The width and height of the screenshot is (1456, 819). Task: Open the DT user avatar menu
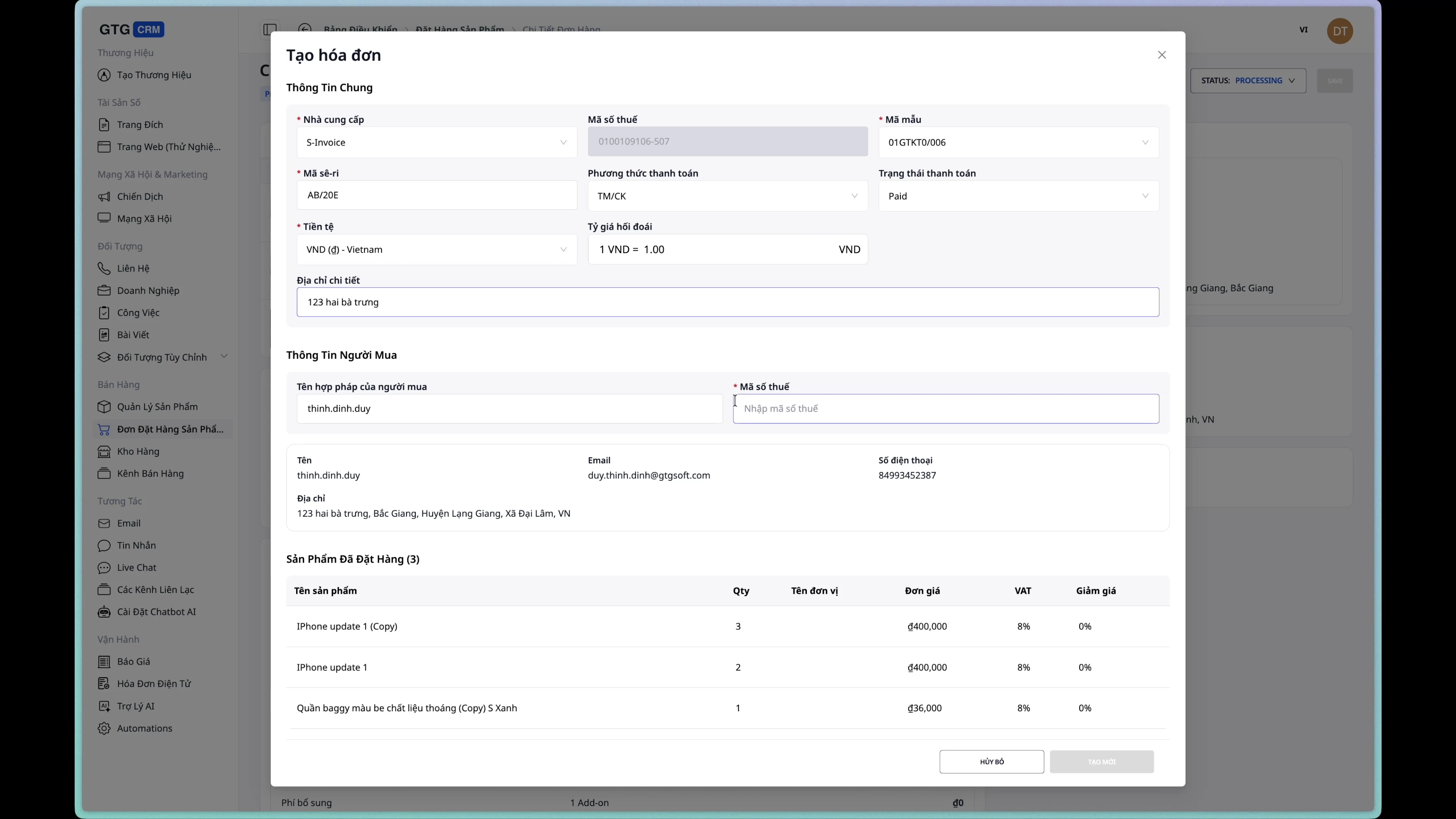[1340, 31]
